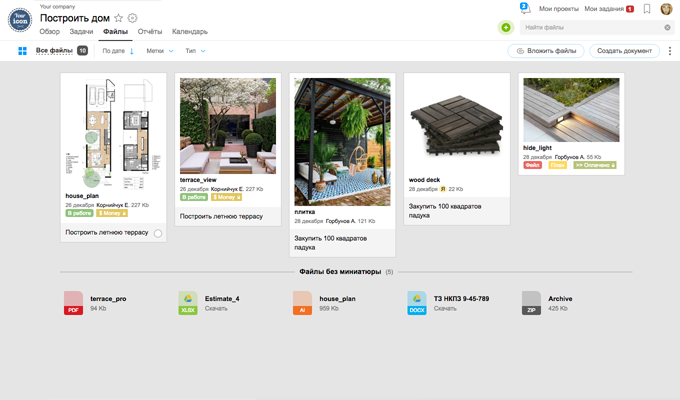This screenshot has width=680, height=400.
Task: Open the Отчёты tab
Action: click(150, 32)
